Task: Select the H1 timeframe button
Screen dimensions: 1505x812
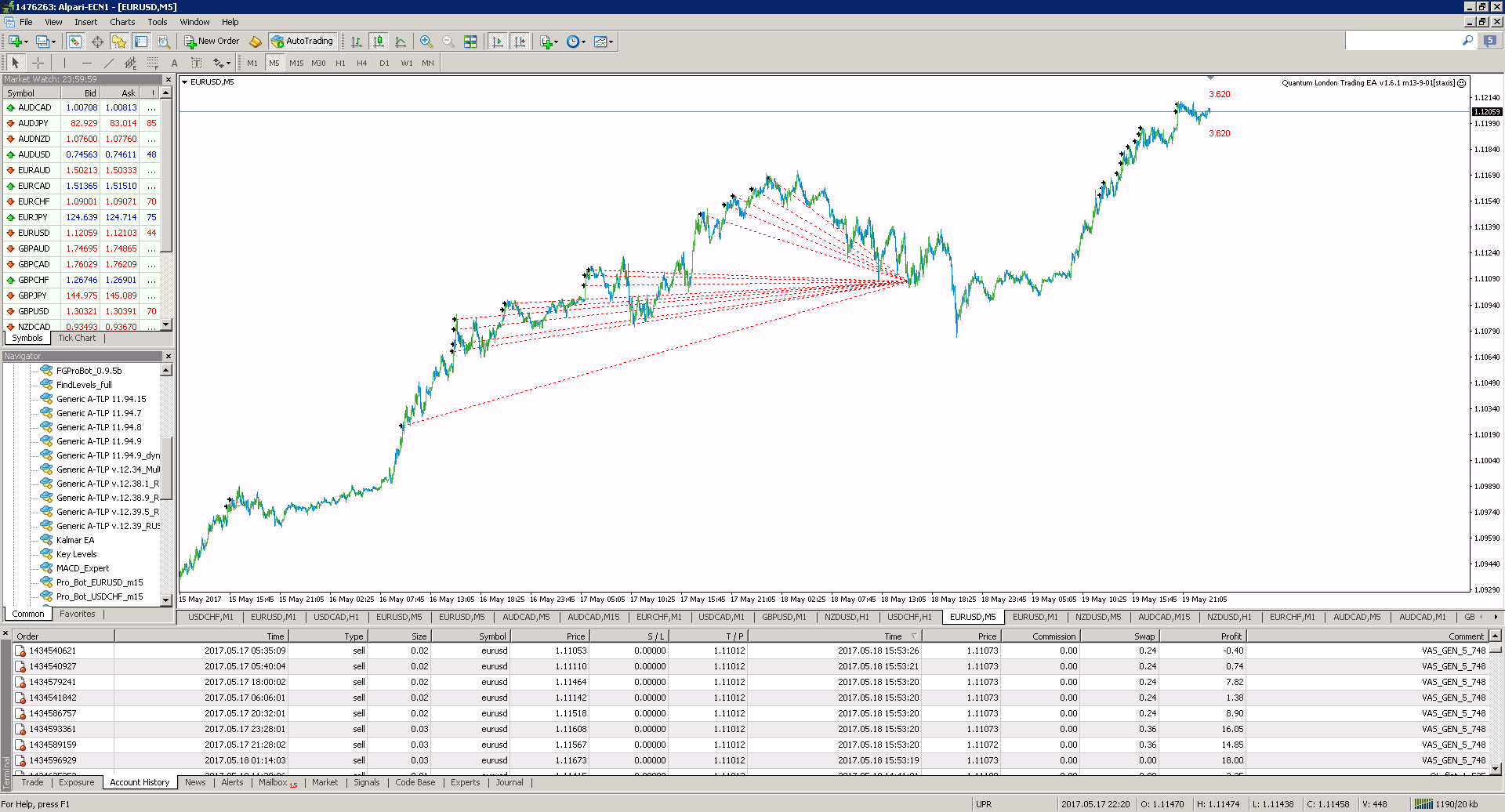Action: coord(340,63)
